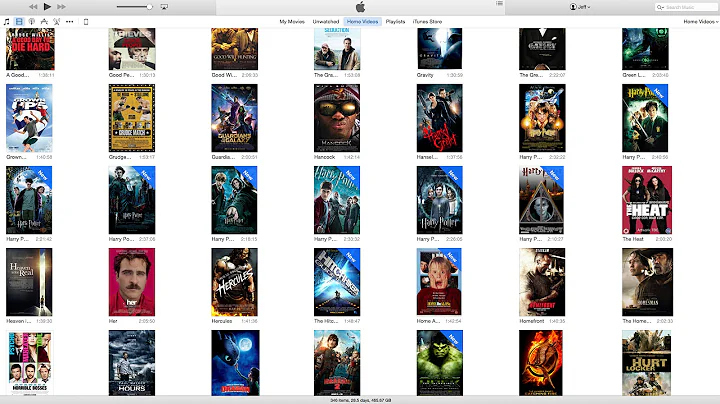This screenshot has width=720, height=404.
Task: Open the AirPlay output icon
Action: coord(164,7)
